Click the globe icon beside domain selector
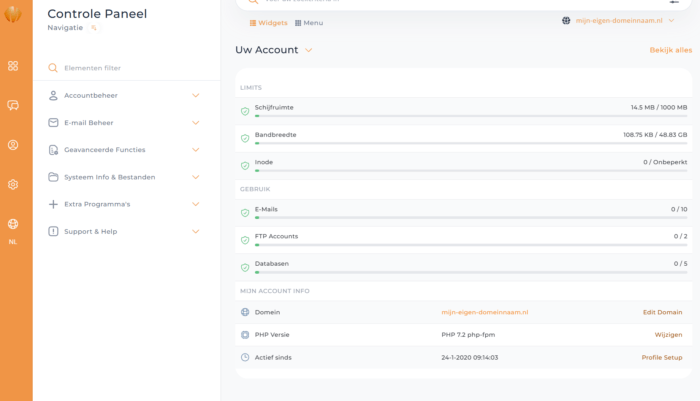The width and height of the screenshot is (700, 401). tap(566, 21)
